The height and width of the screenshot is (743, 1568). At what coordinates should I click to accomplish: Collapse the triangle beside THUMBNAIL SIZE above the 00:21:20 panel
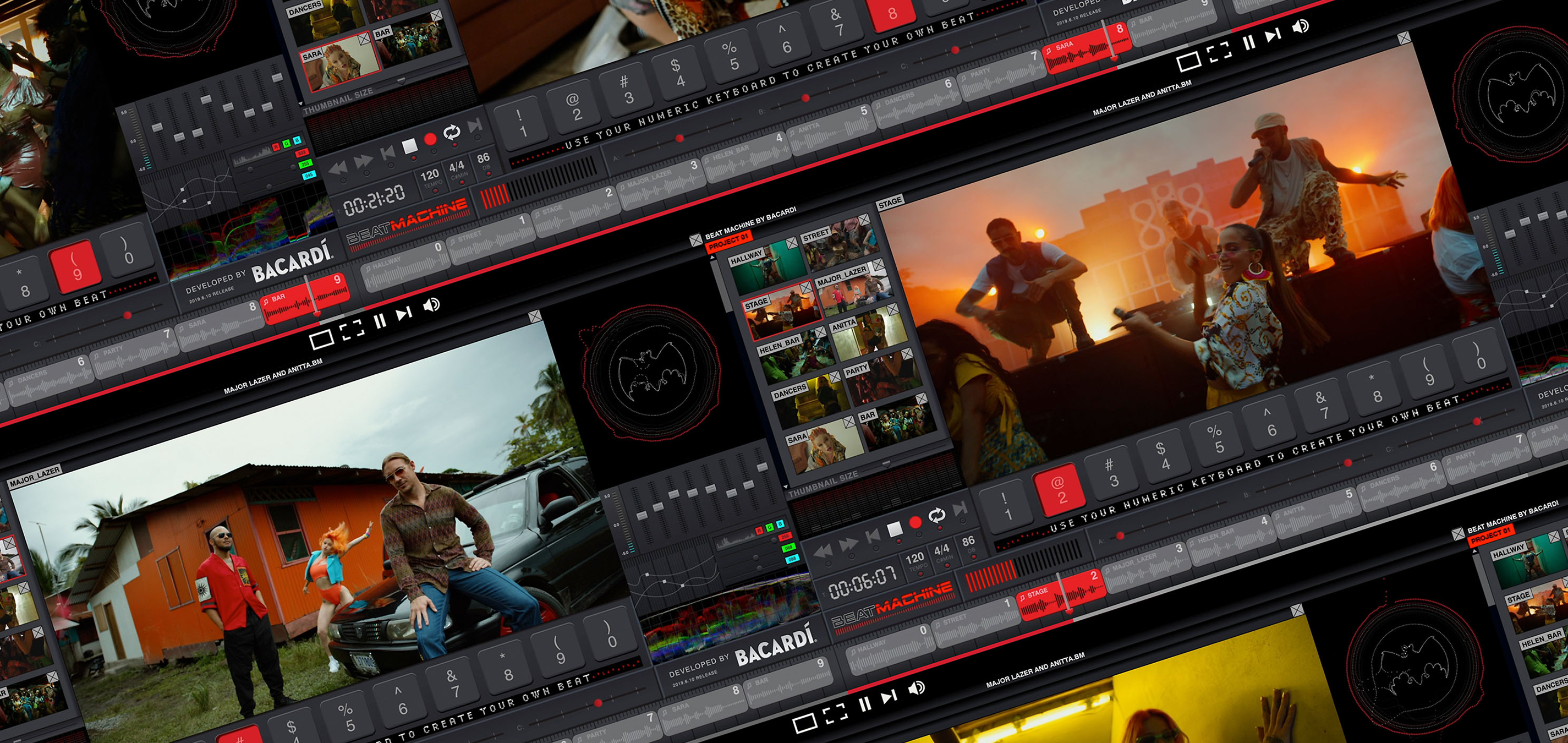click(x=301, y=103)
